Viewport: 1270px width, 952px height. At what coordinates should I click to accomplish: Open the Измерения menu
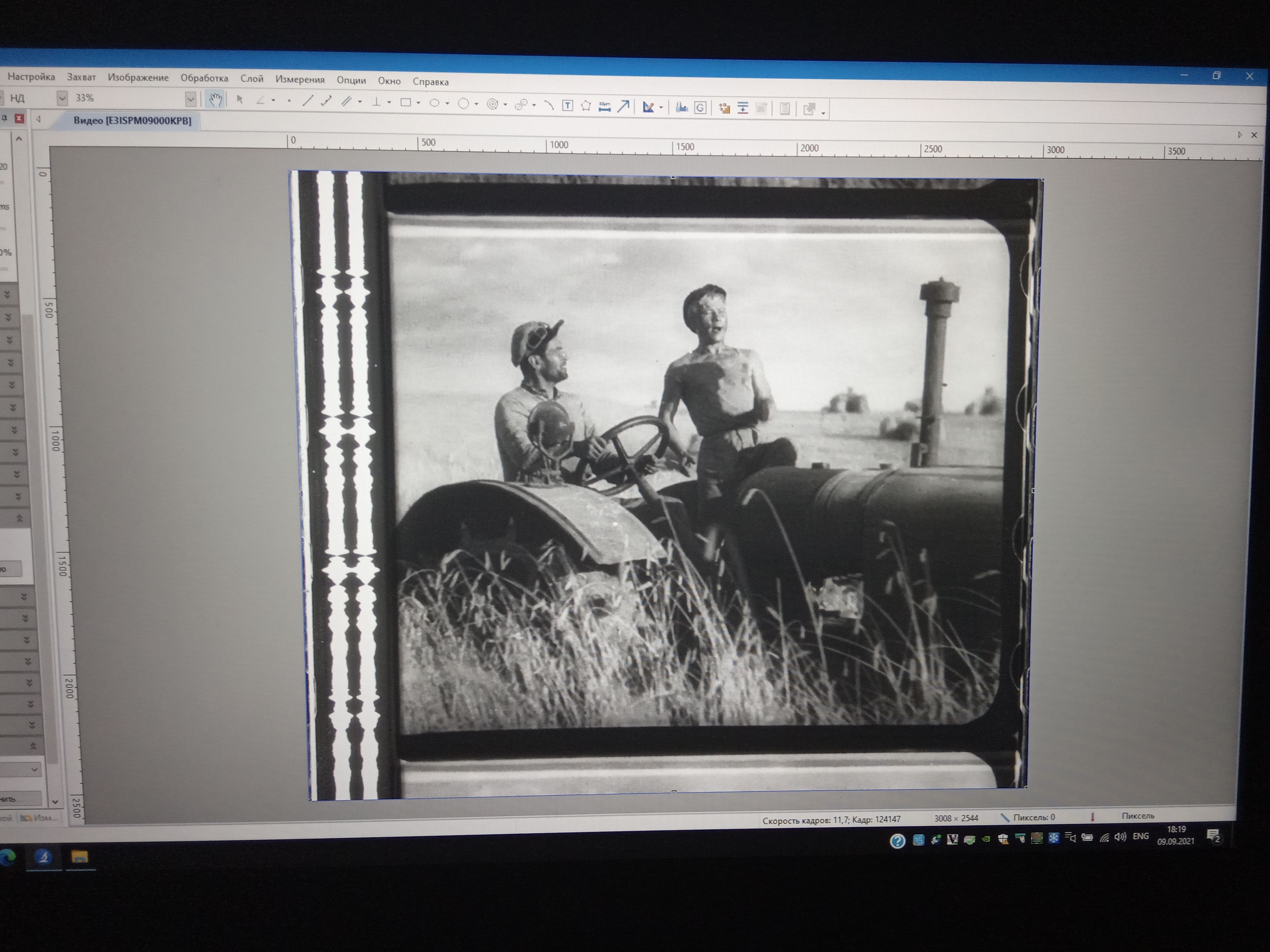[x=300, y=80]
